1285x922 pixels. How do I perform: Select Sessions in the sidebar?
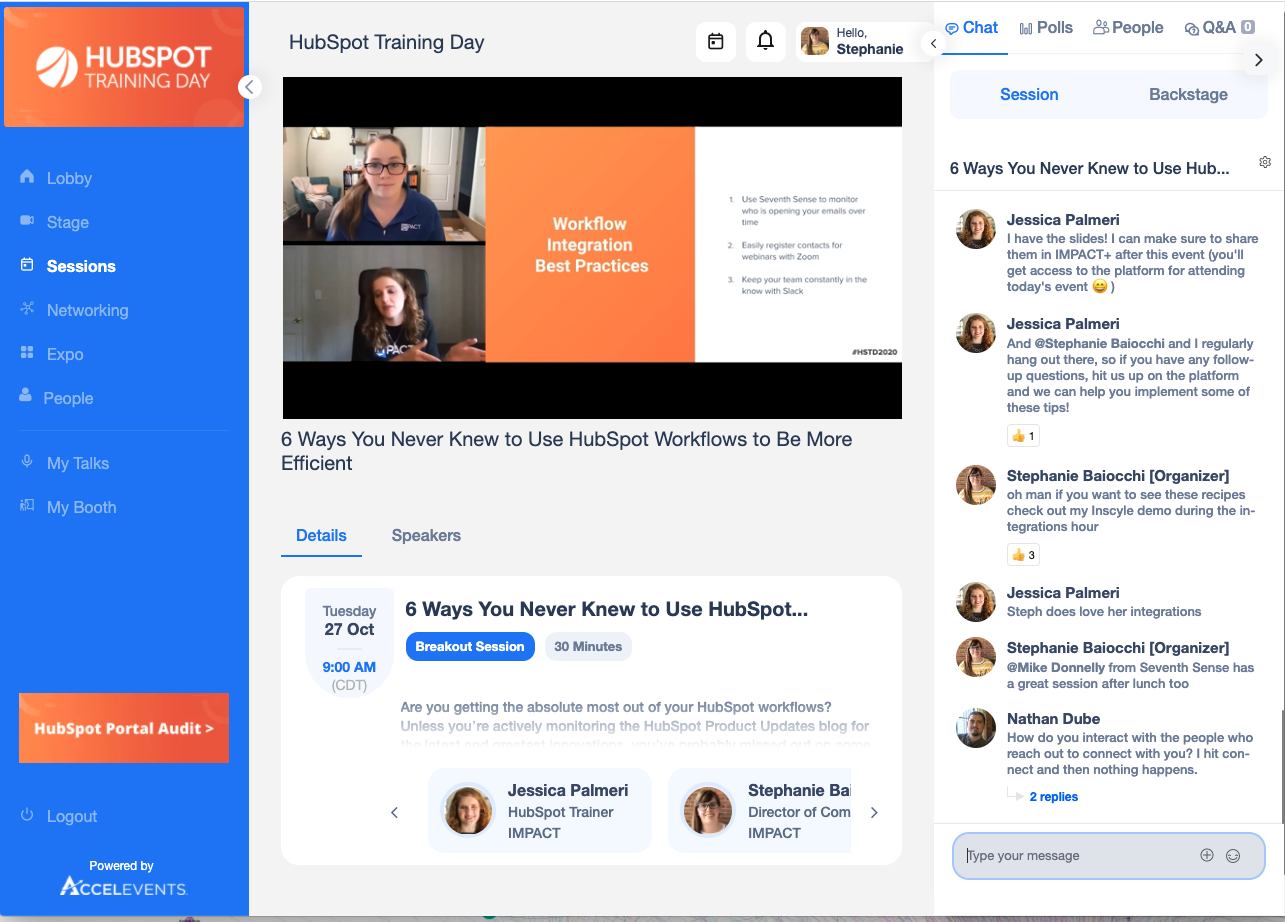[x=81, y=266]
